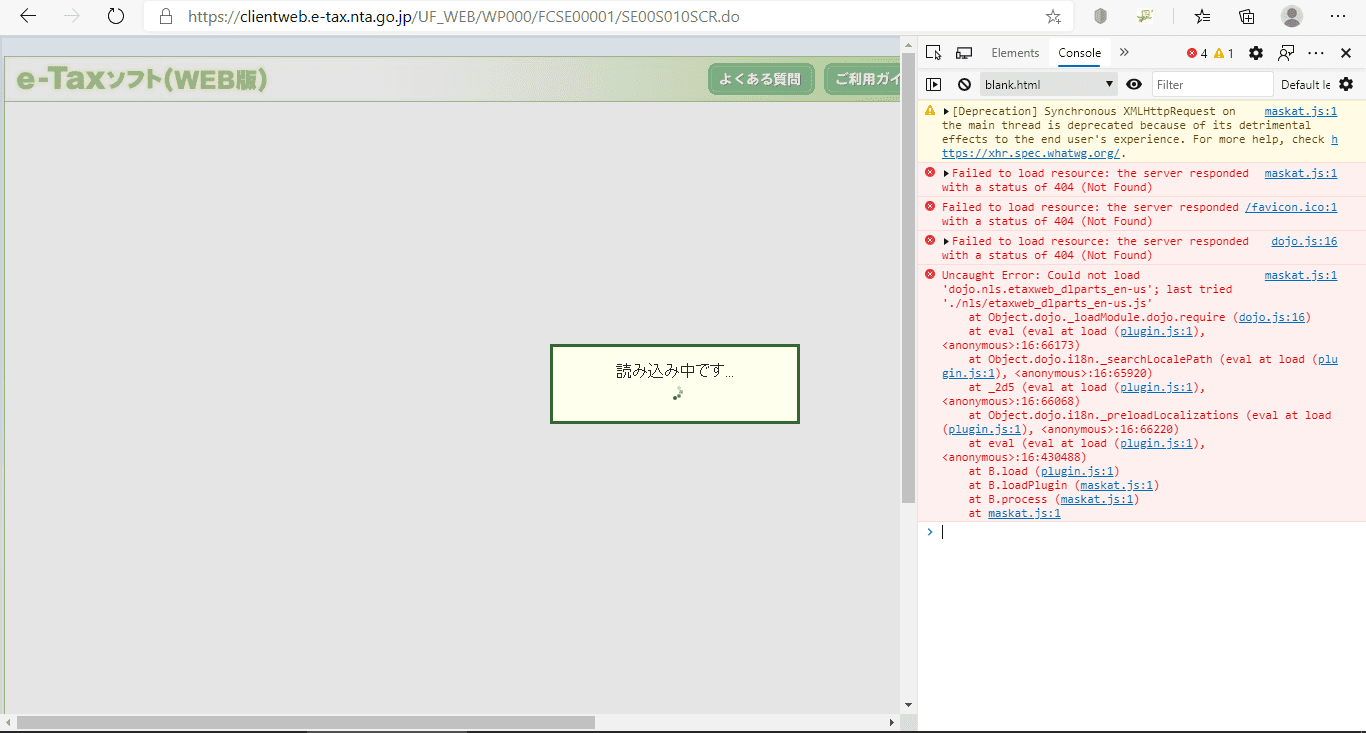The height and width of the screenshot is (733, 1366).
Task: Expand the hidden DevTools tabs with the chevron
Action: [1123, 52]
